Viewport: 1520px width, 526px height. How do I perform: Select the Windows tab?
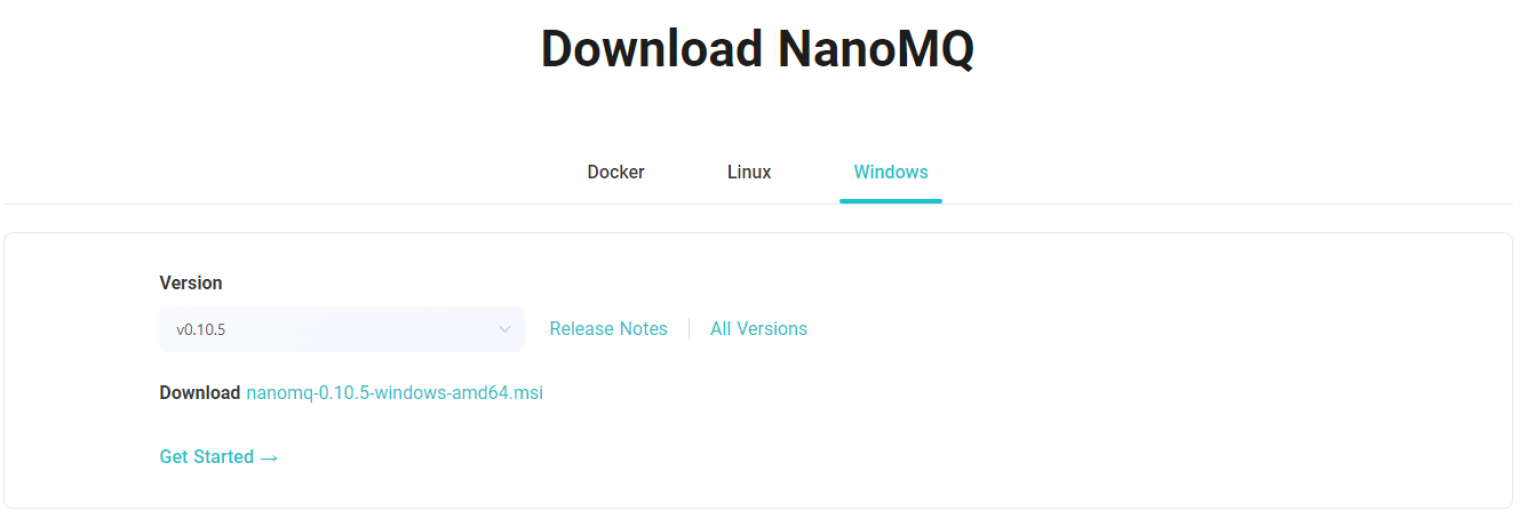point(890,172)
